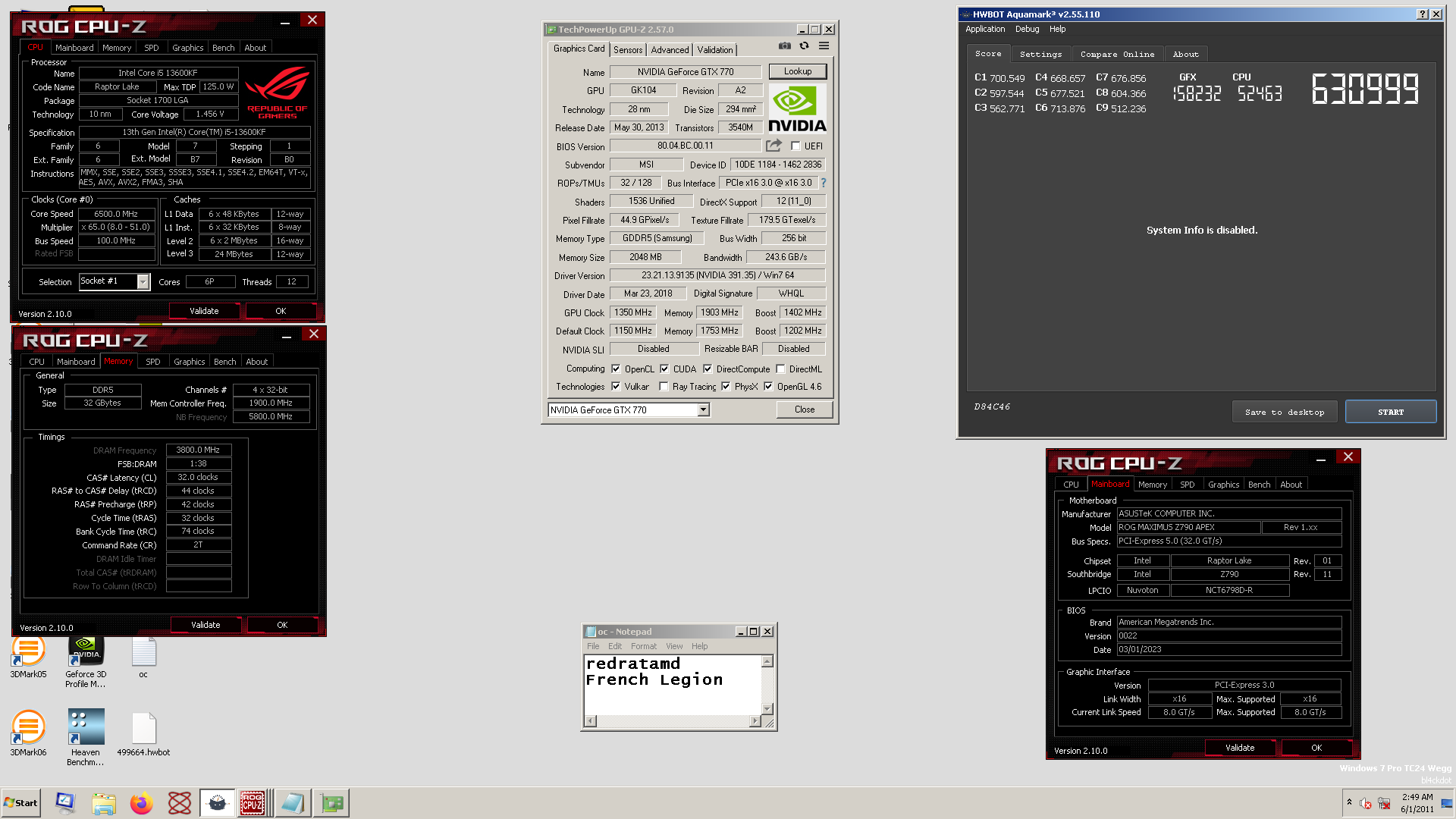Click the GPU-Z screenshot camera icon

[785, 46]
